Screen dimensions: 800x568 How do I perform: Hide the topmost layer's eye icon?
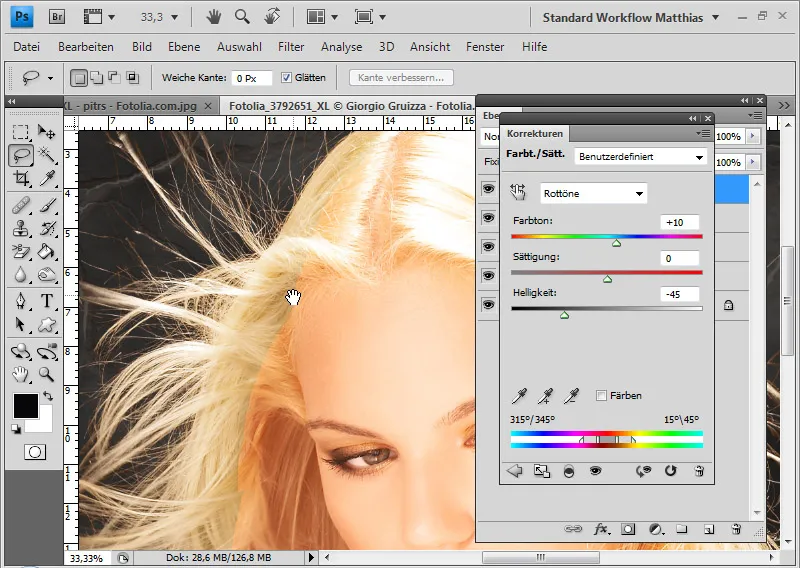pos(488,189)
